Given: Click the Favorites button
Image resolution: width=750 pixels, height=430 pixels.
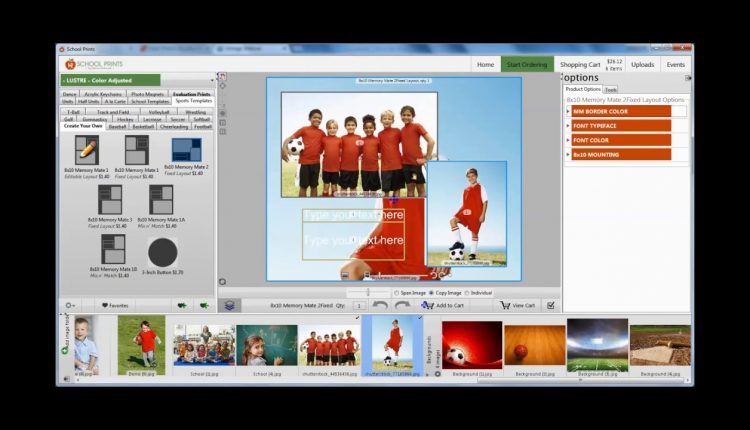Looking at the screenshot, I should (115, 305).
